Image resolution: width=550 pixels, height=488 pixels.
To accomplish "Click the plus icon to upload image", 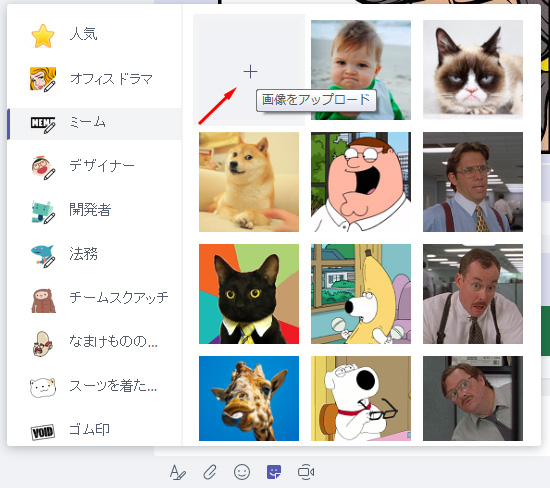I will point(250,71).
